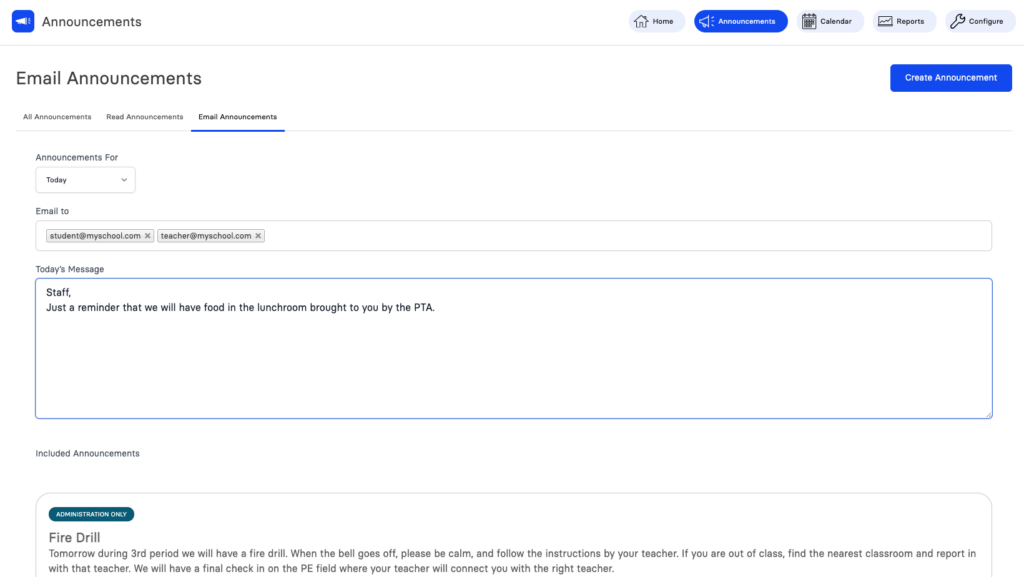Select the Email Announcements tab
This screenshot has height=577, width=1024.
[237, 116]
